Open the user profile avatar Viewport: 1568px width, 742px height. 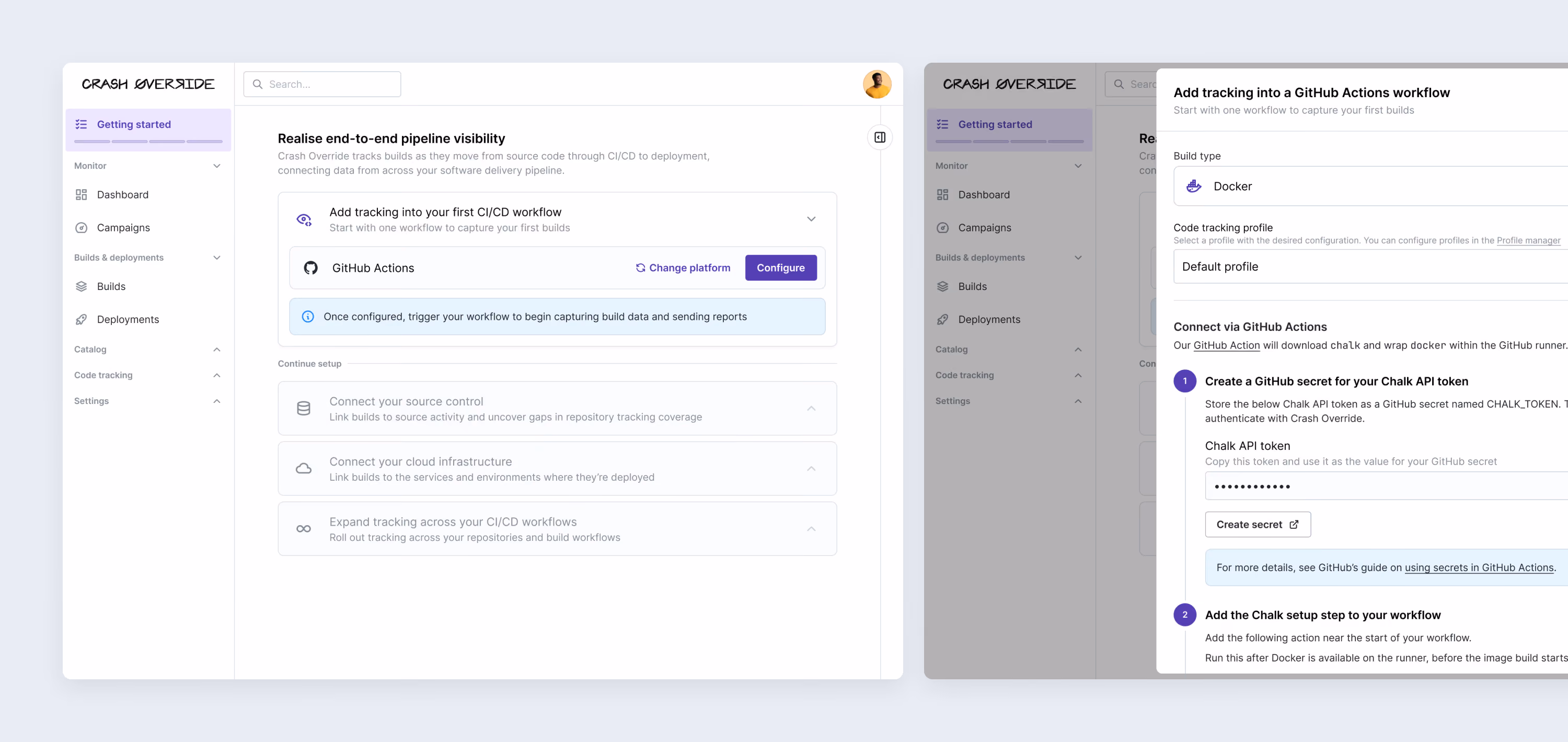[x=877, y=84]
